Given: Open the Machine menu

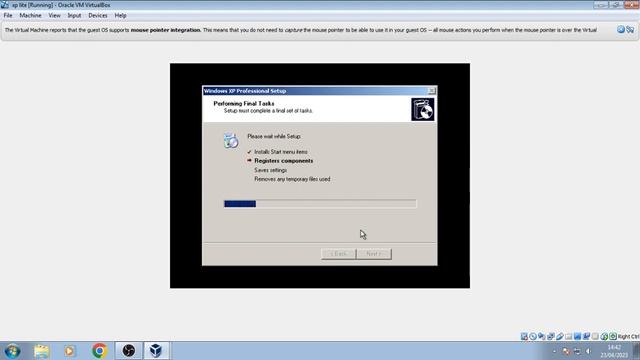Looking at the screenshot, I should (x=30, y=16).
